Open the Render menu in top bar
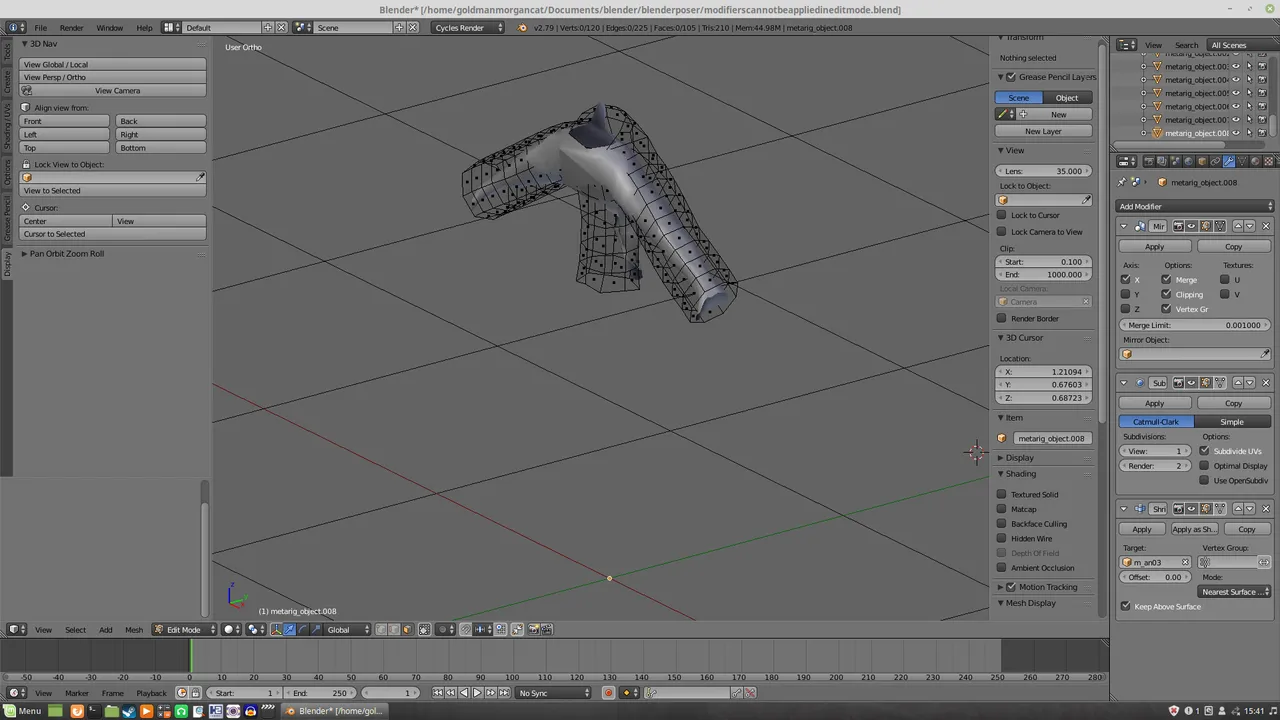This screenshot has height=720, width=1280. tap(71, 28)
